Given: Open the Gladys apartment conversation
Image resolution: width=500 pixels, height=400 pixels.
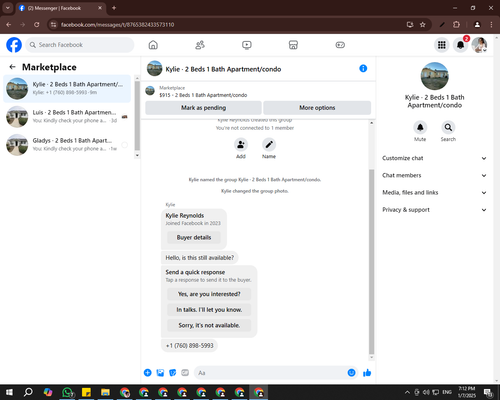Looking at the screenshot, I should coord(67,145).
